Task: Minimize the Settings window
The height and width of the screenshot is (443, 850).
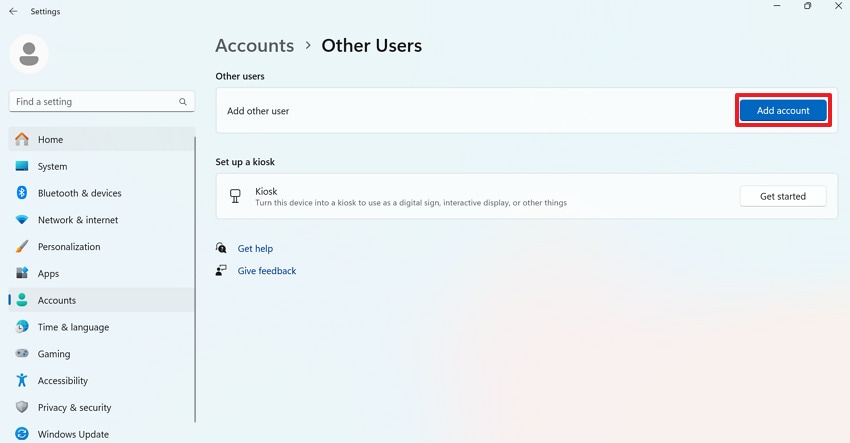Action: (x=777, y=6)
